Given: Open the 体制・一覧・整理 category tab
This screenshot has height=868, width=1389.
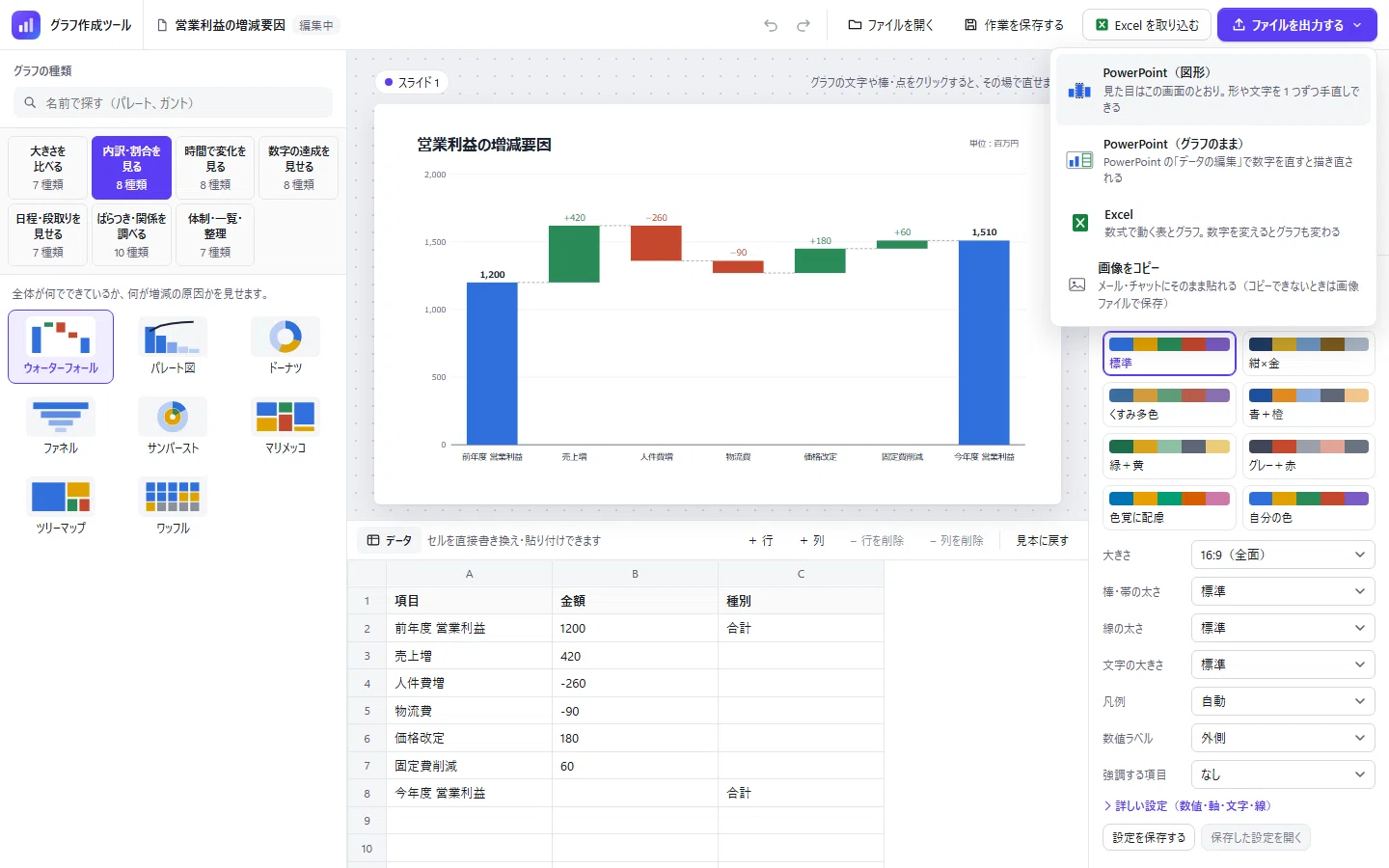Looking at the screenshot, I should [215, 234].
